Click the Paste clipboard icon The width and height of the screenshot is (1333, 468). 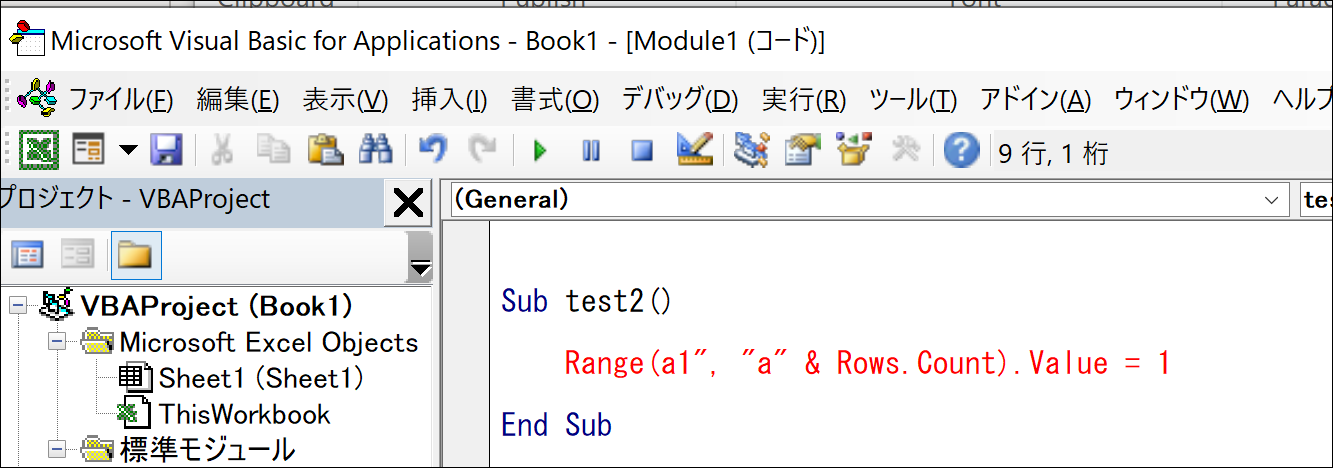coord(325,152)
